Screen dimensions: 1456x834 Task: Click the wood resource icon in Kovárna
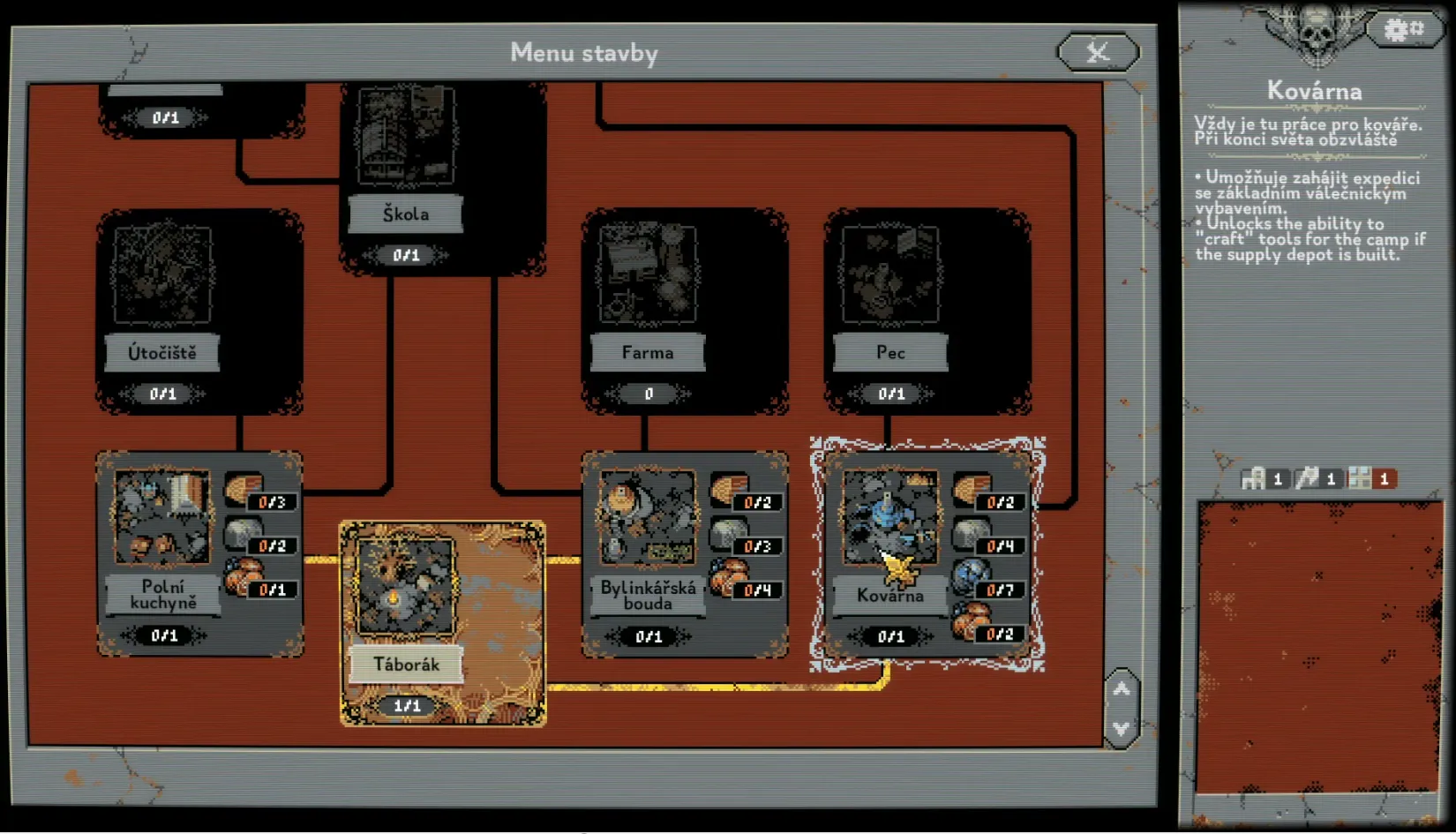point(971,489)
